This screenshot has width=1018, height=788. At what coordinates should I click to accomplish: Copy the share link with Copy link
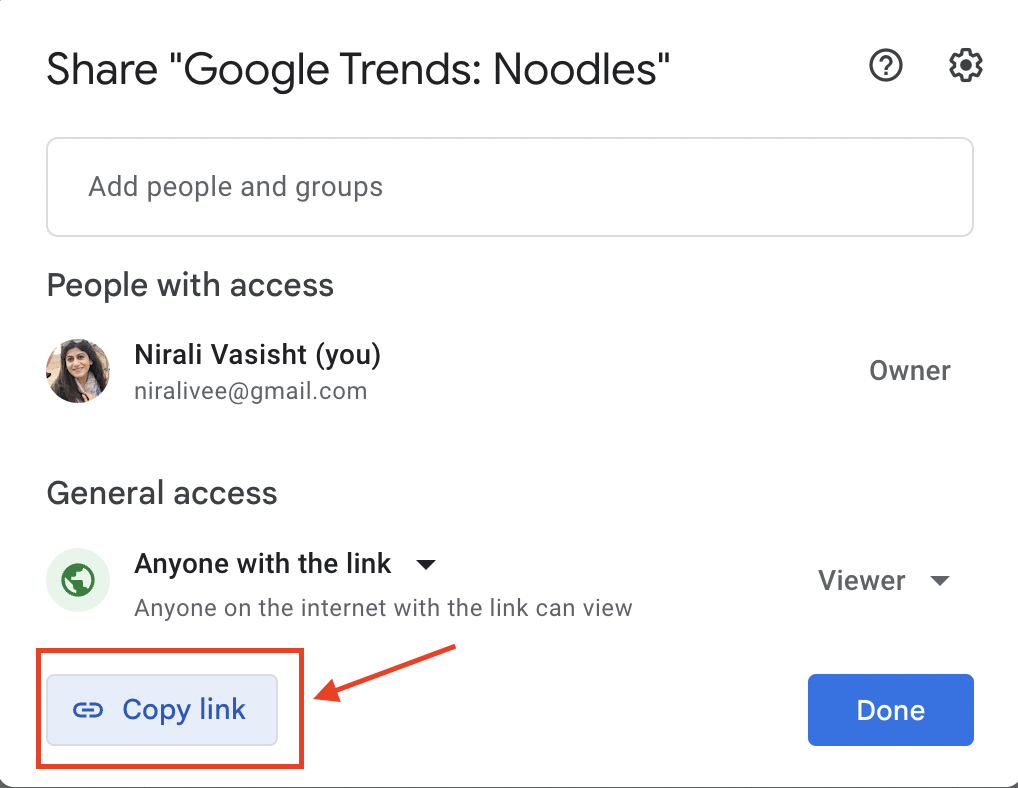click(162, 709)
